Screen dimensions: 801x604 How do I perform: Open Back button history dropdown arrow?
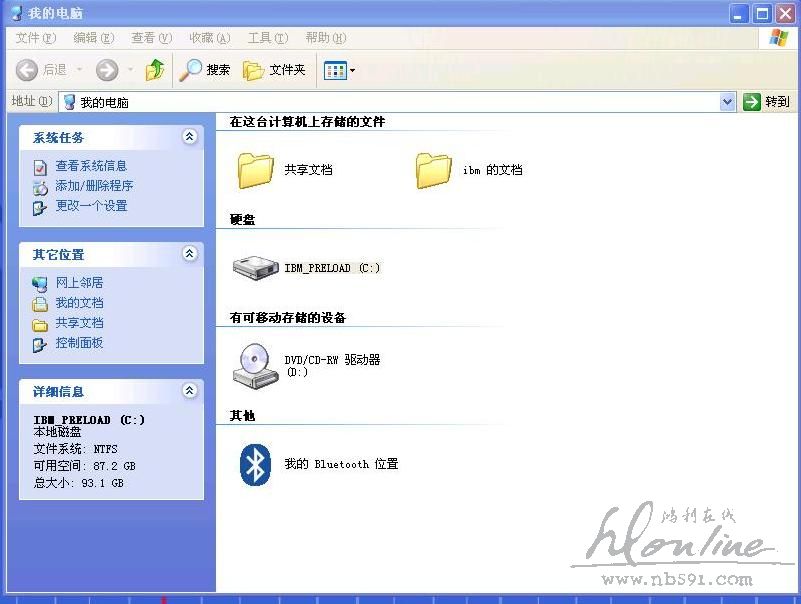(80, 69)
